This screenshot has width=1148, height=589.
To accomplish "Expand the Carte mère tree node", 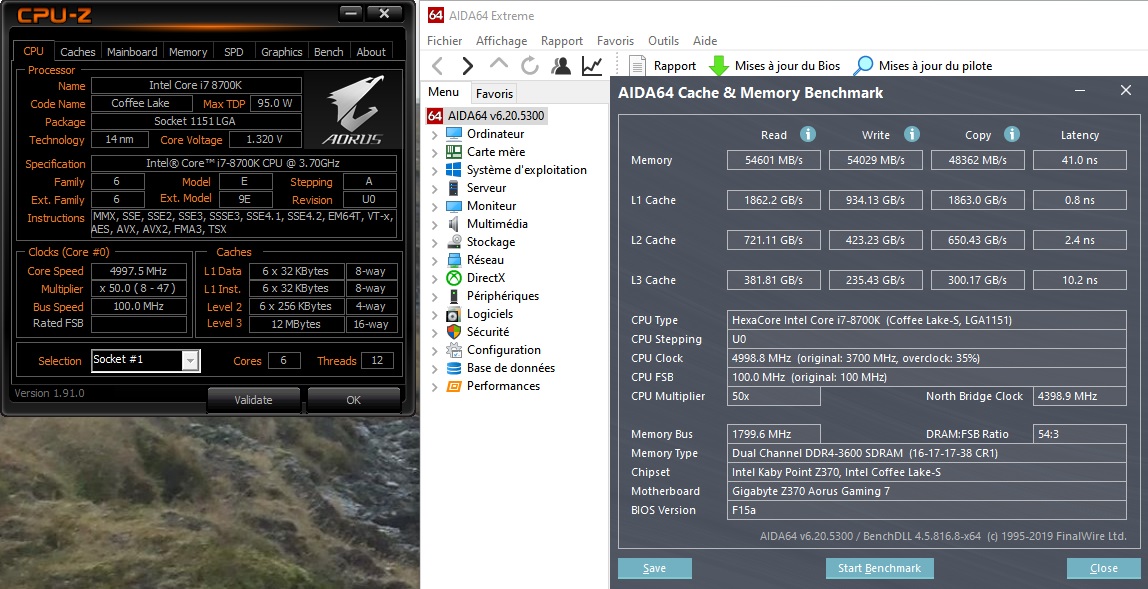I will click(x=435, y=152).
